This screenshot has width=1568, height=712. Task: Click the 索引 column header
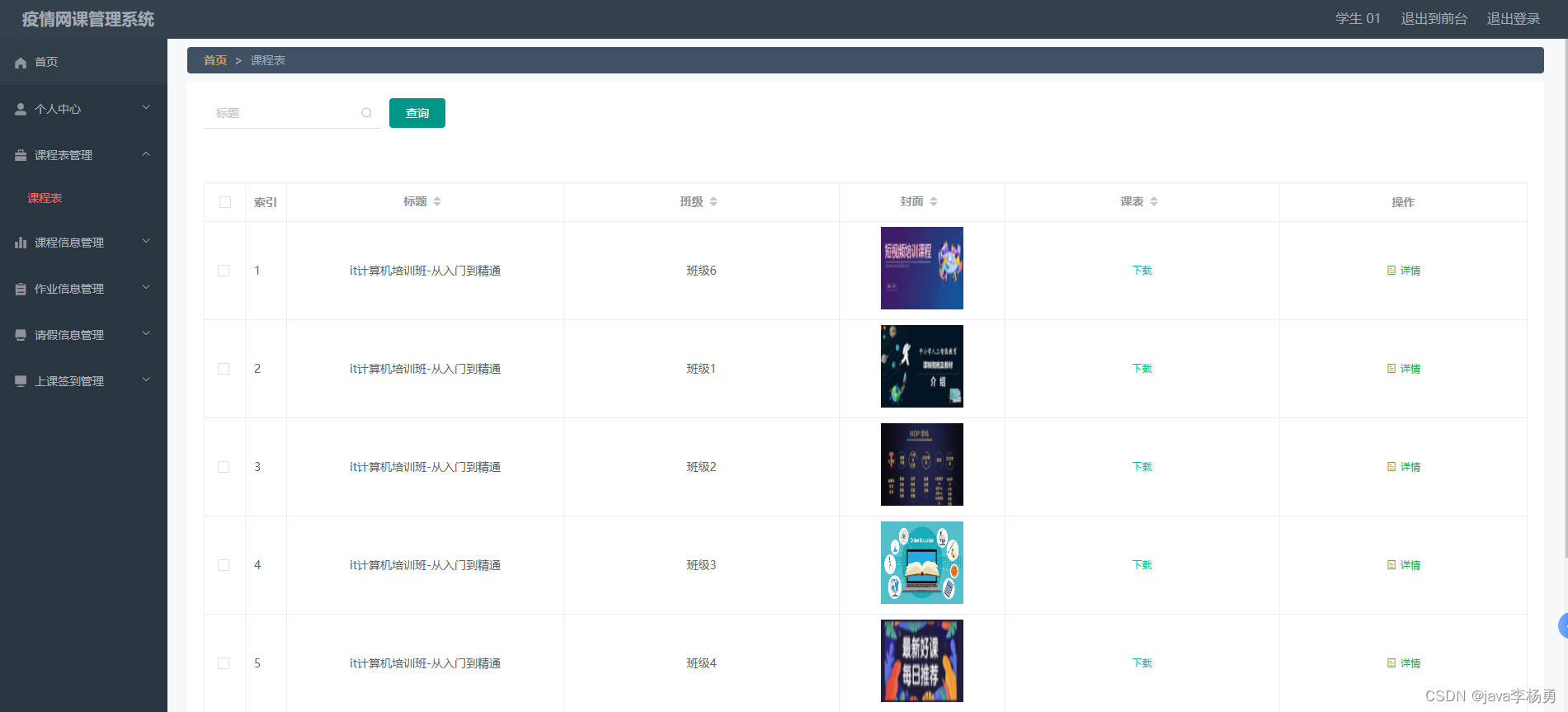[x=266, y=202]
